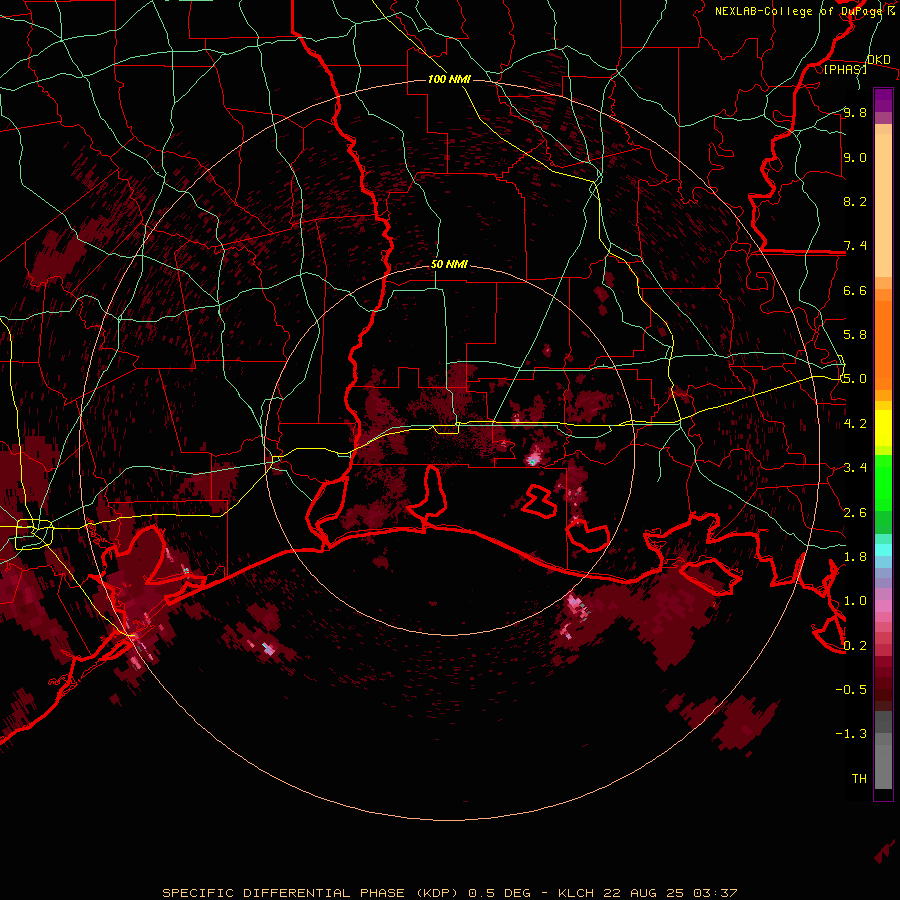Image resolution: width=900 pixels, height=900 pixels.
Task: Click the 1.8 scale value
Action: click(855, 557)
